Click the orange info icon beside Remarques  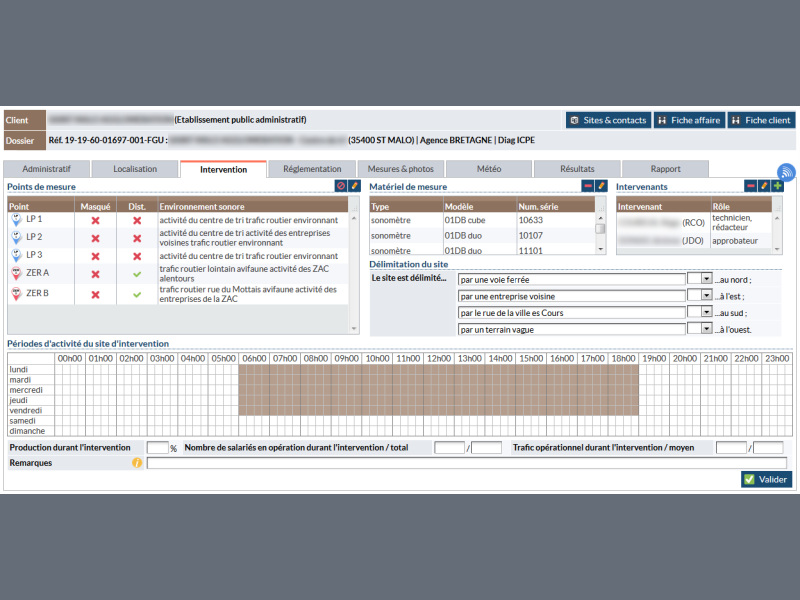137,463
